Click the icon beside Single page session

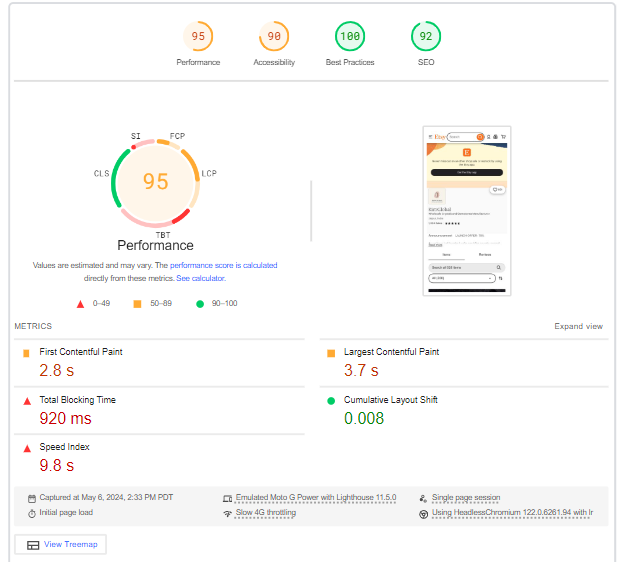pos(423,499)
